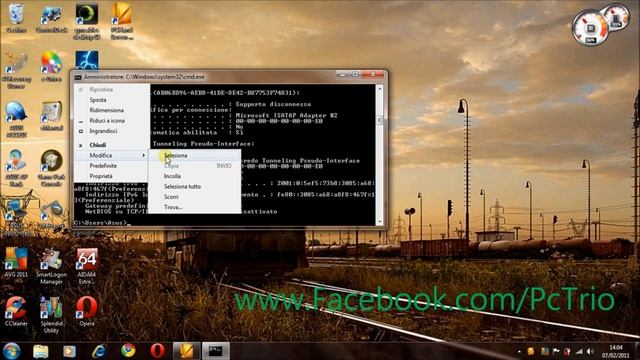The height and width of the screenshot is (360, 640).
Task: Click the command prompt input line
Action: point(224,223)
